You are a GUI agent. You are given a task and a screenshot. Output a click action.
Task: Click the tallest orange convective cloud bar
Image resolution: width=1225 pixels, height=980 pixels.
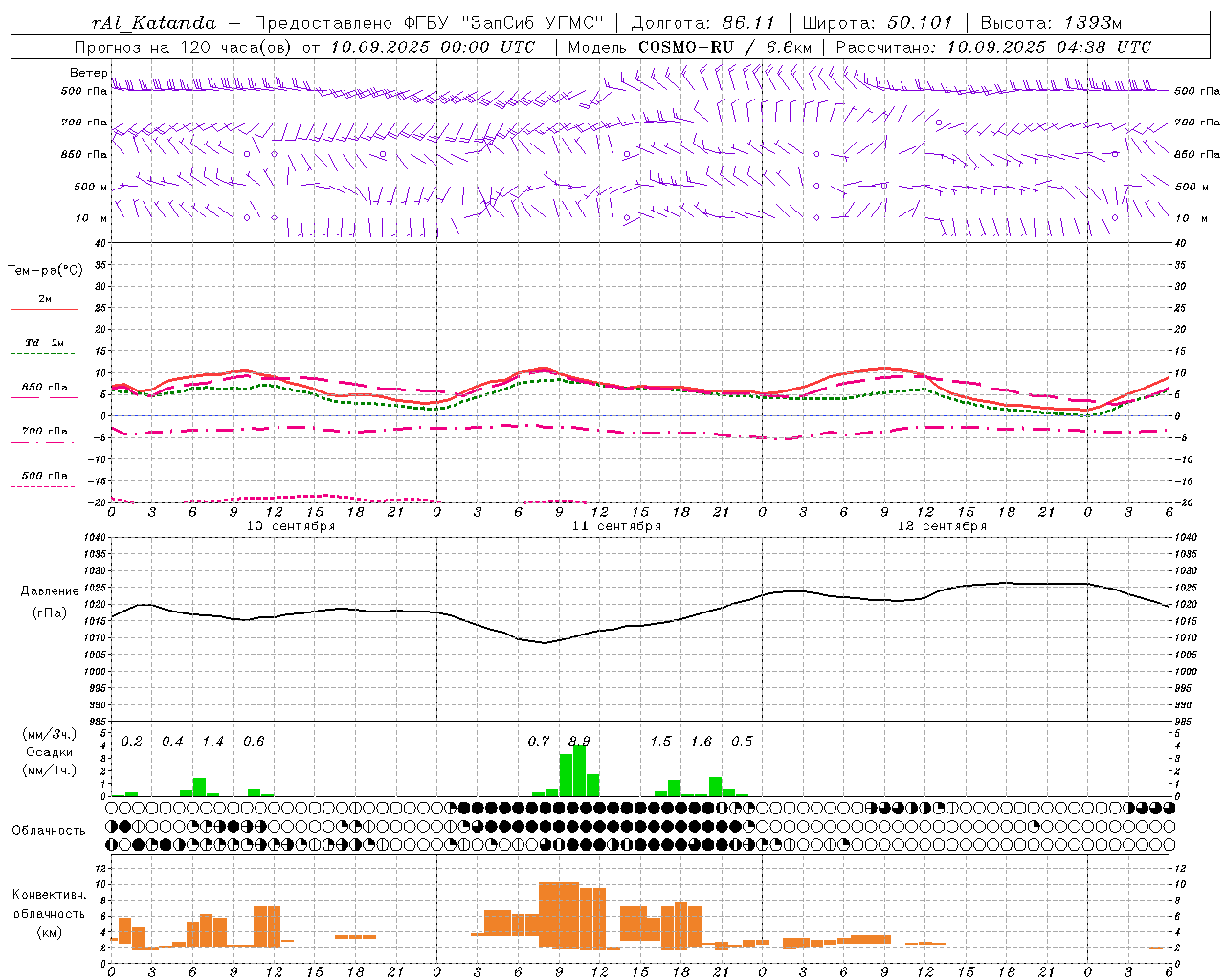point(559,916)
